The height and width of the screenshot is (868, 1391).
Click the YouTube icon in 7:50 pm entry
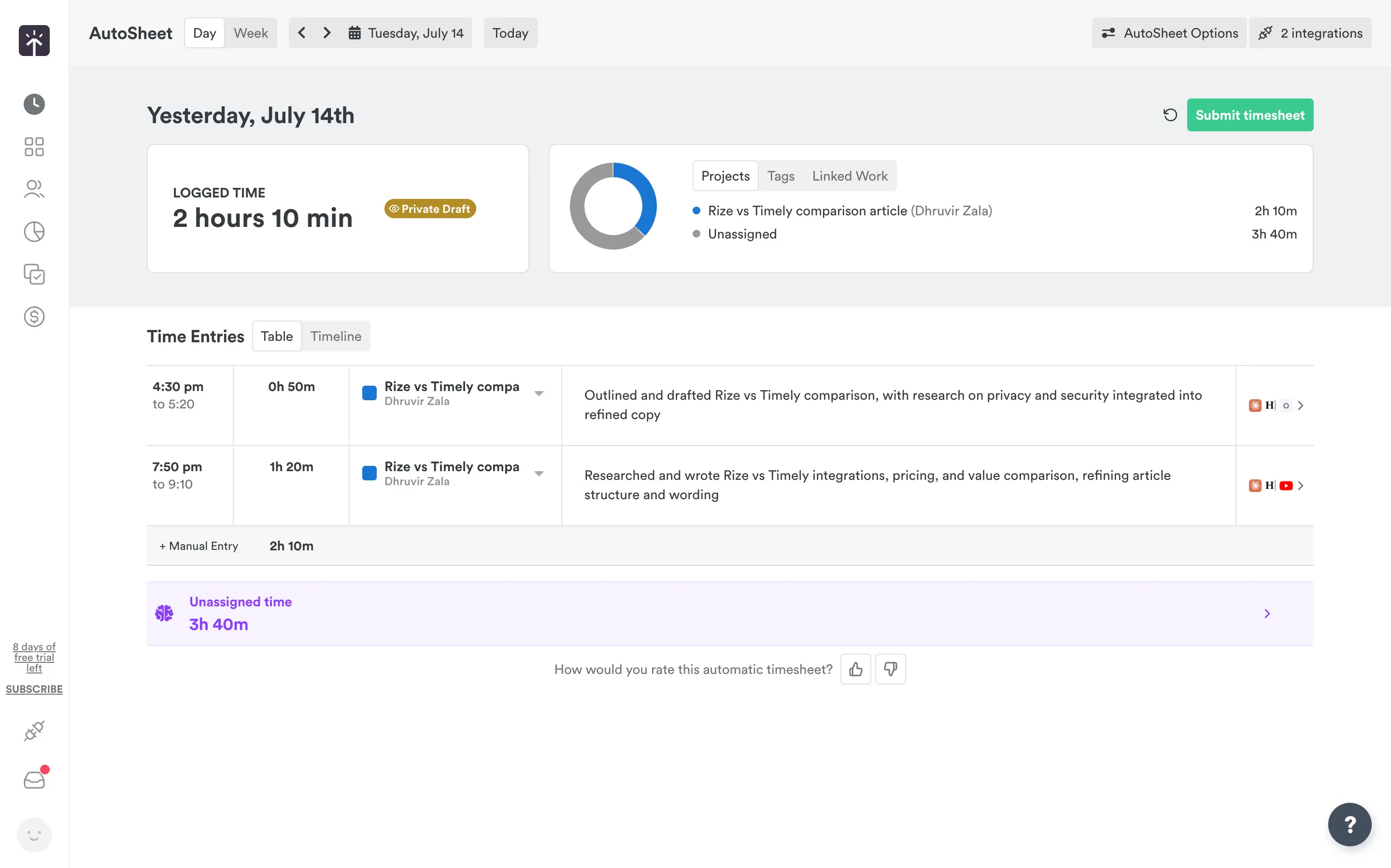click(x=1286, y=486)
